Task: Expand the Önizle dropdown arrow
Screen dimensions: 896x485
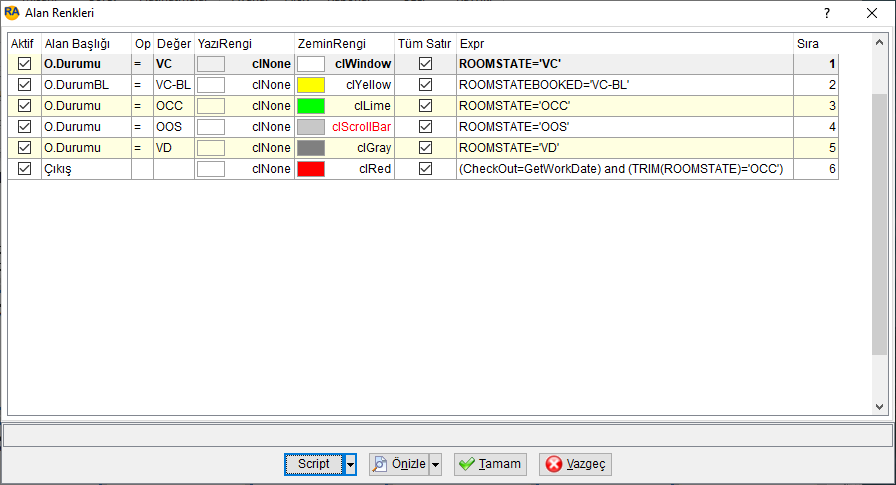Action: 435,464
